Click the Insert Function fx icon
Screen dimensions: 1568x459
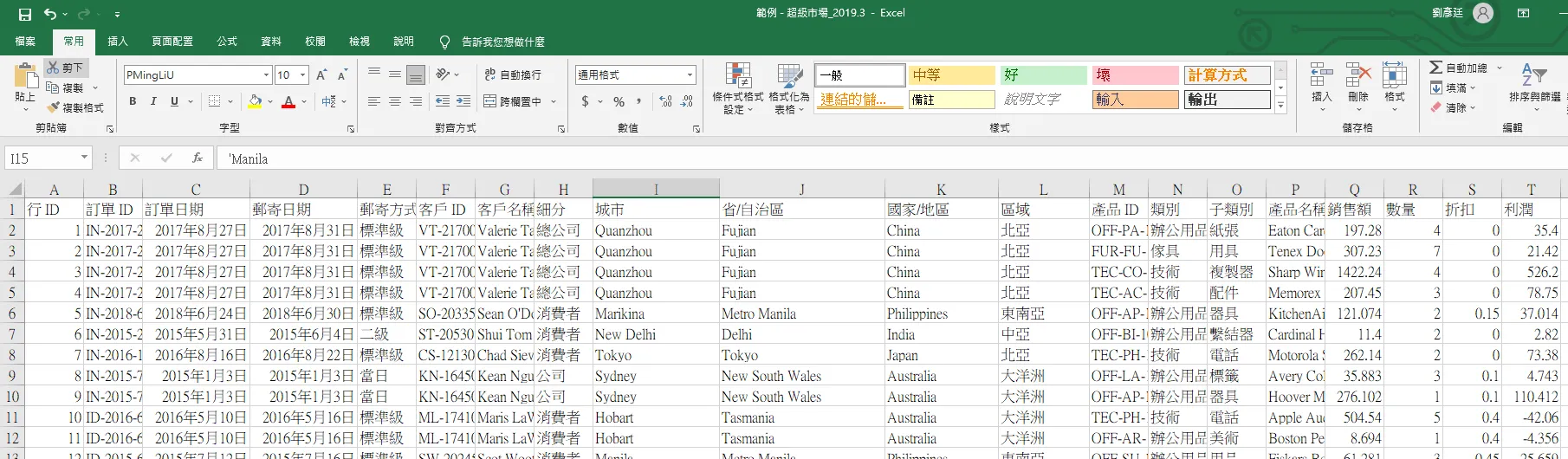[198, 158]
